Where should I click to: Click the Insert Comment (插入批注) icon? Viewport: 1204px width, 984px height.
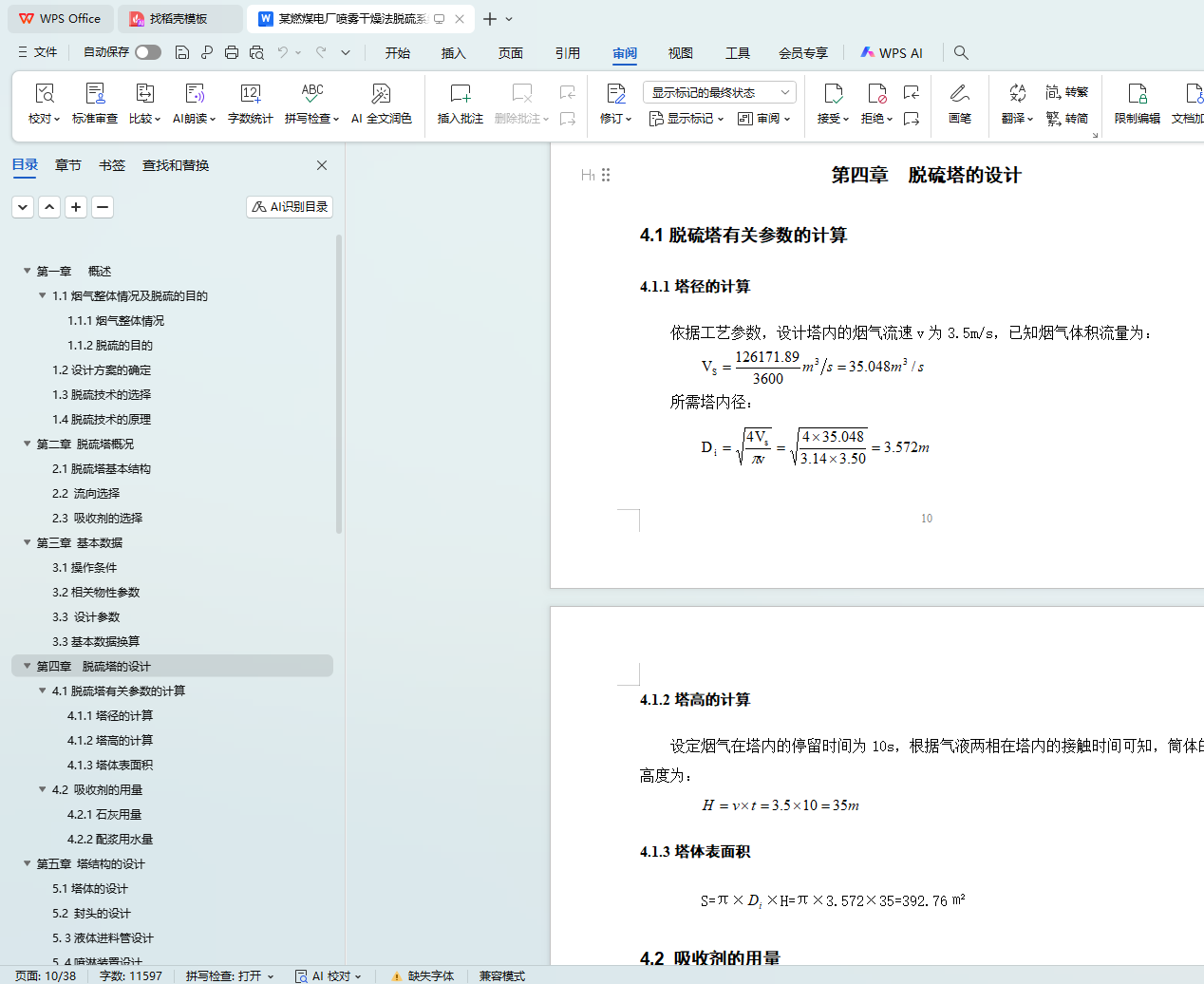coord(460,94)
